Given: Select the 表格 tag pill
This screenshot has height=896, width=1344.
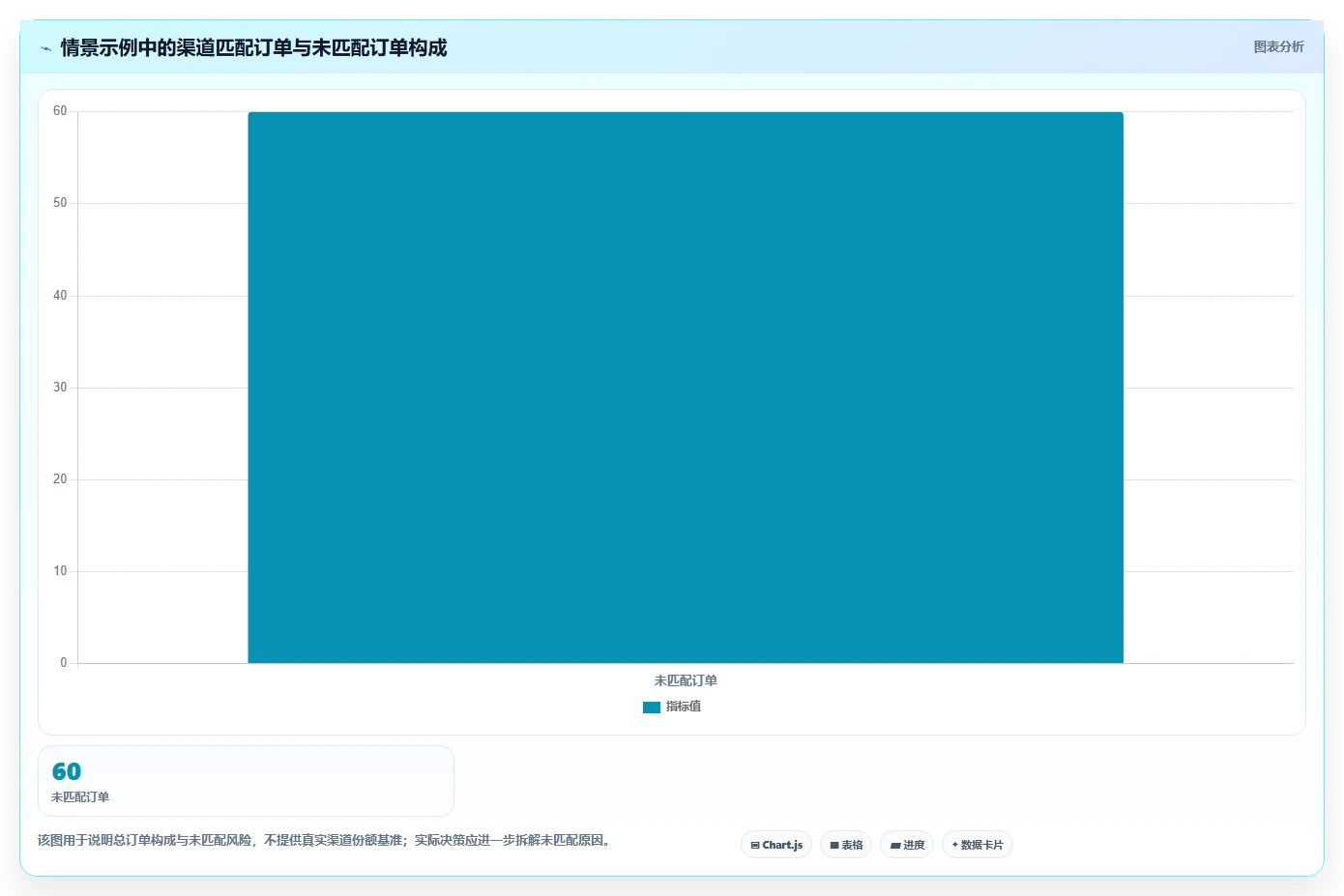Looking at the screenshot, I should 846,845.
